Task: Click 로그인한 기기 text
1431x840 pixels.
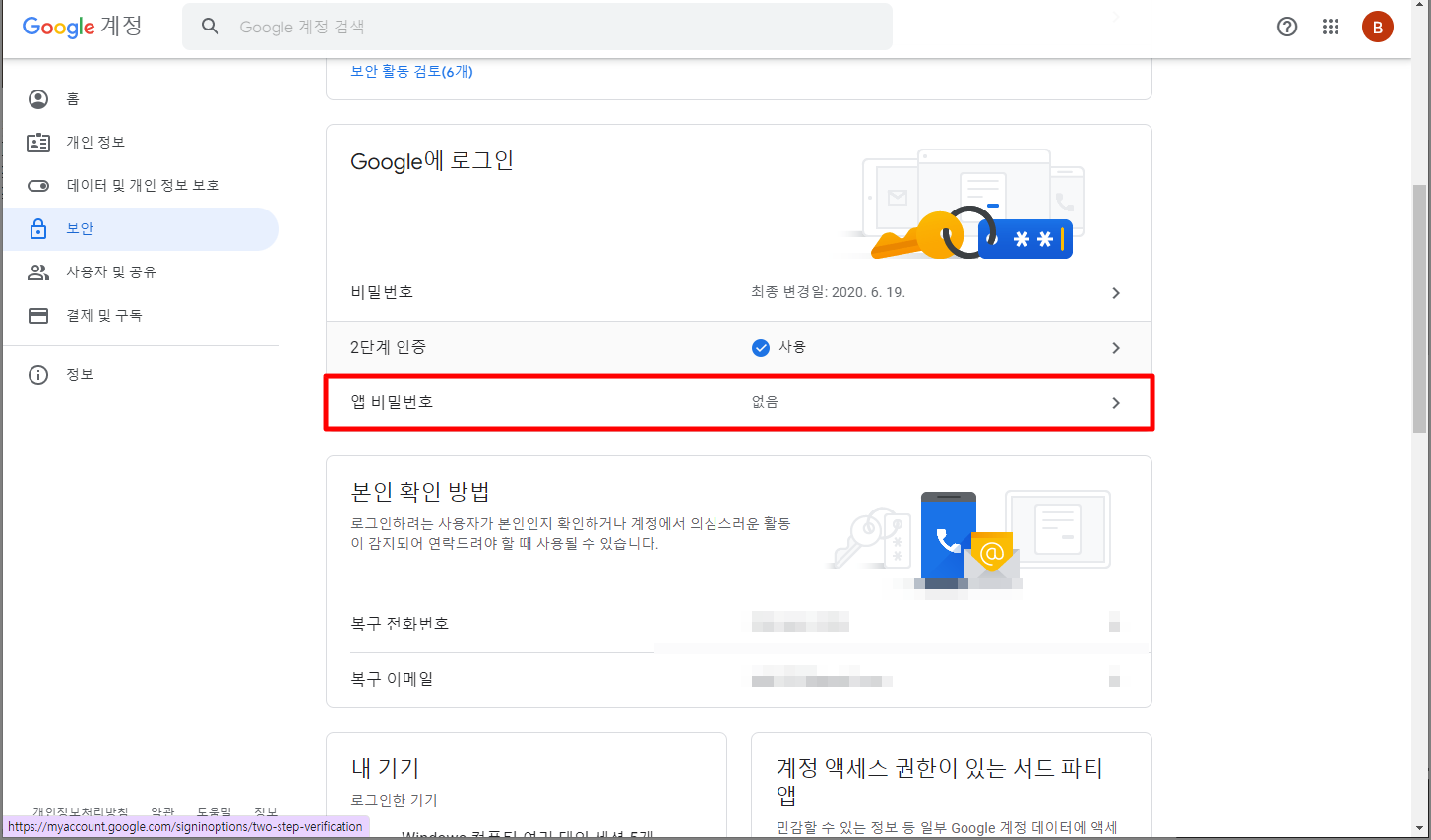Action: pyautogui.click(x=394, y=800)
